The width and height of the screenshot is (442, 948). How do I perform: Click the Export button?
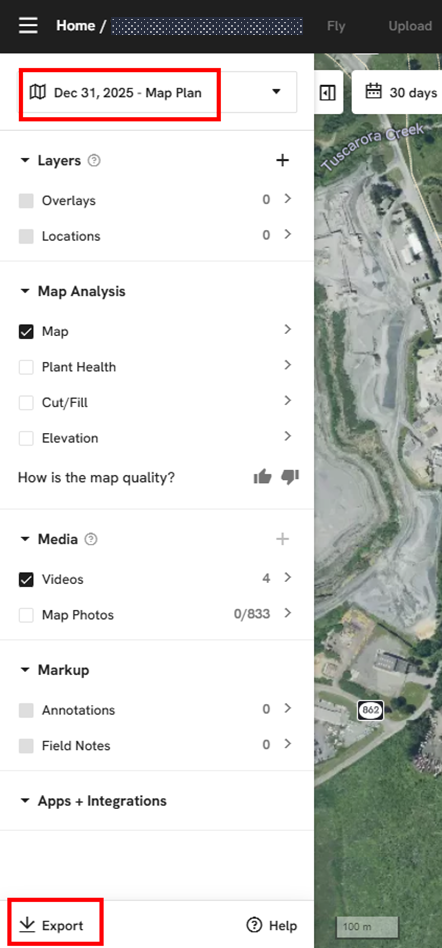[x=51, y=925]
